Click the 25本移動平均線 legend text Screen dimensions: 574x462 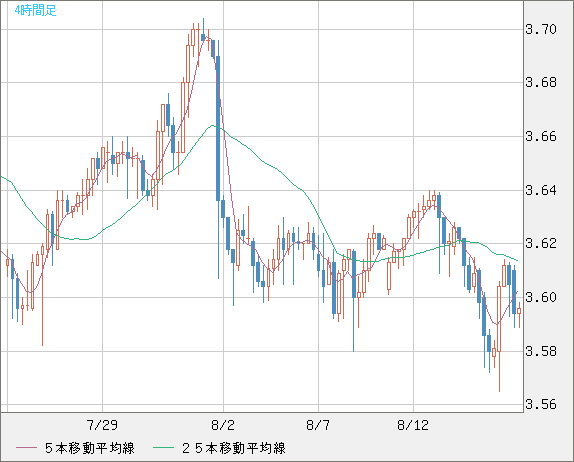coord(234,448)
